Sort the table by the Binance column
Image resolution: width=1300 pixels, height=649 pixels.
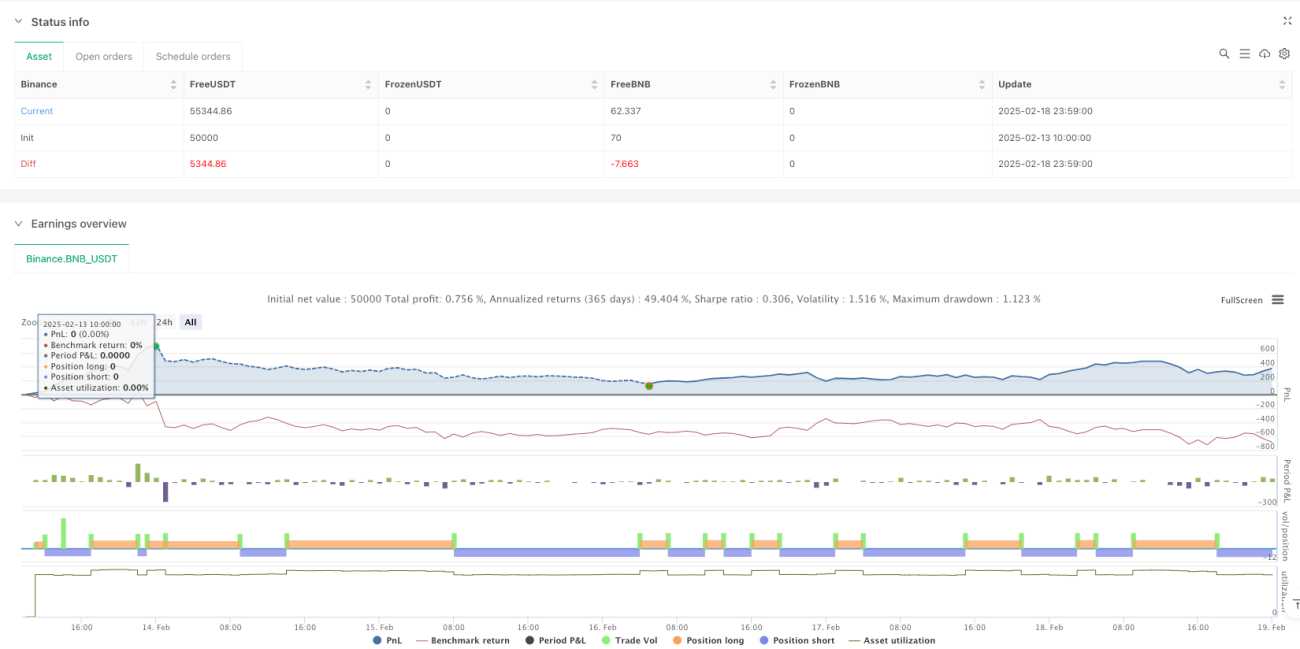[x=173, y=85]
